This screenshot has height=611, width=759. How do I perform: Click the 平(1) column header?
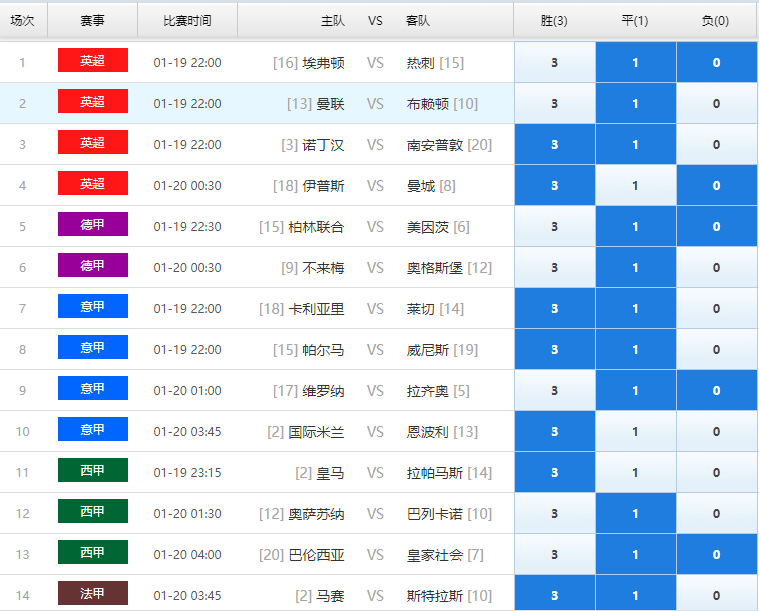point(635,21)
